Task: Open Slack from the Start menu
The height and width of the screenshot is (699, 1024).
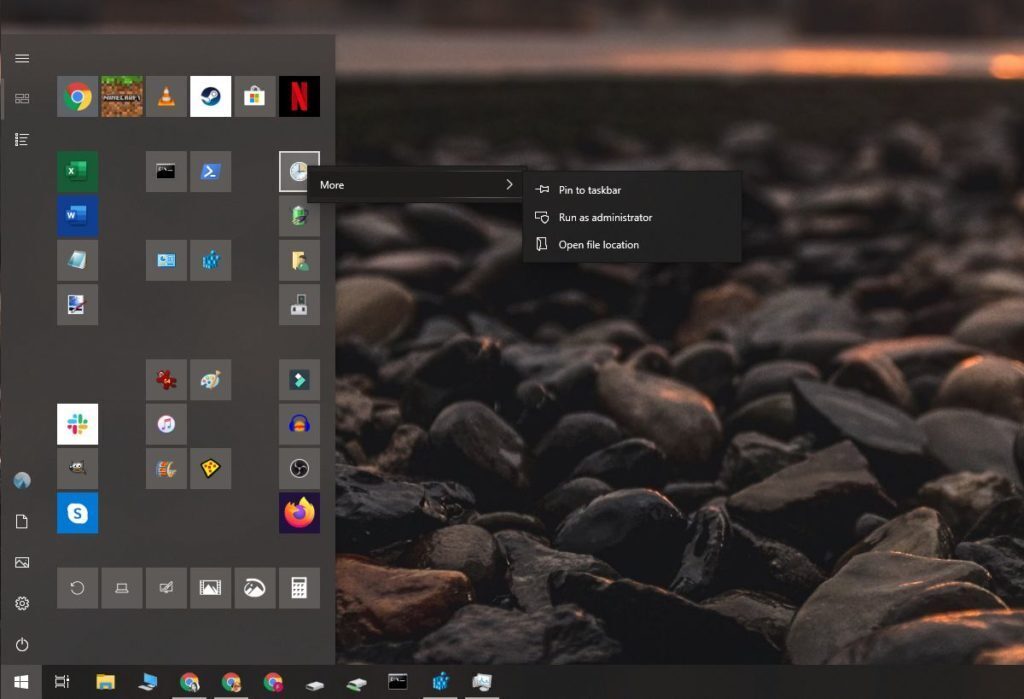Action: click(78, 424)
